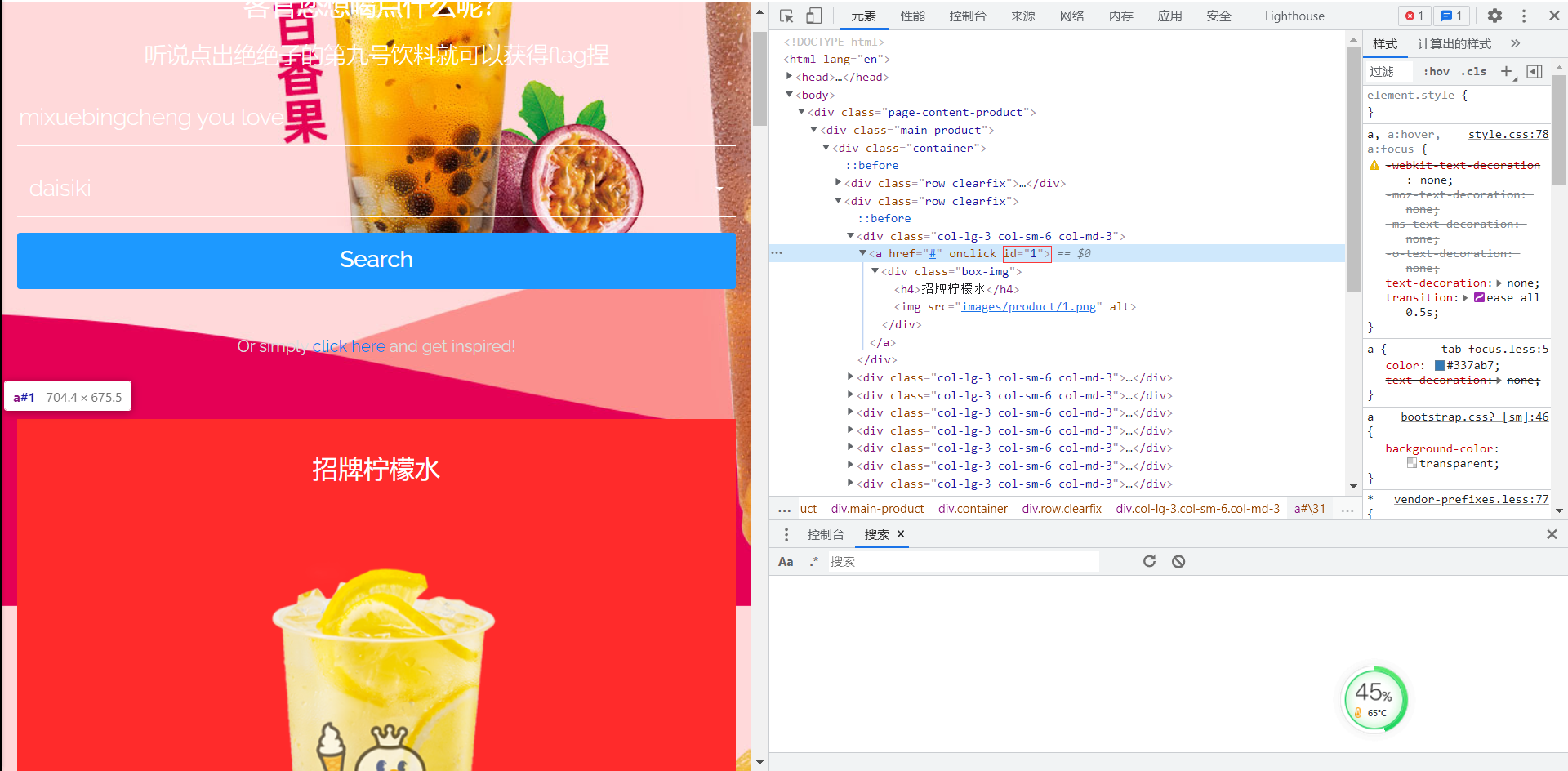Click the blue message count badge
The width and height of the screenshot is (1568, 771).
click(x=1452, y=16)
